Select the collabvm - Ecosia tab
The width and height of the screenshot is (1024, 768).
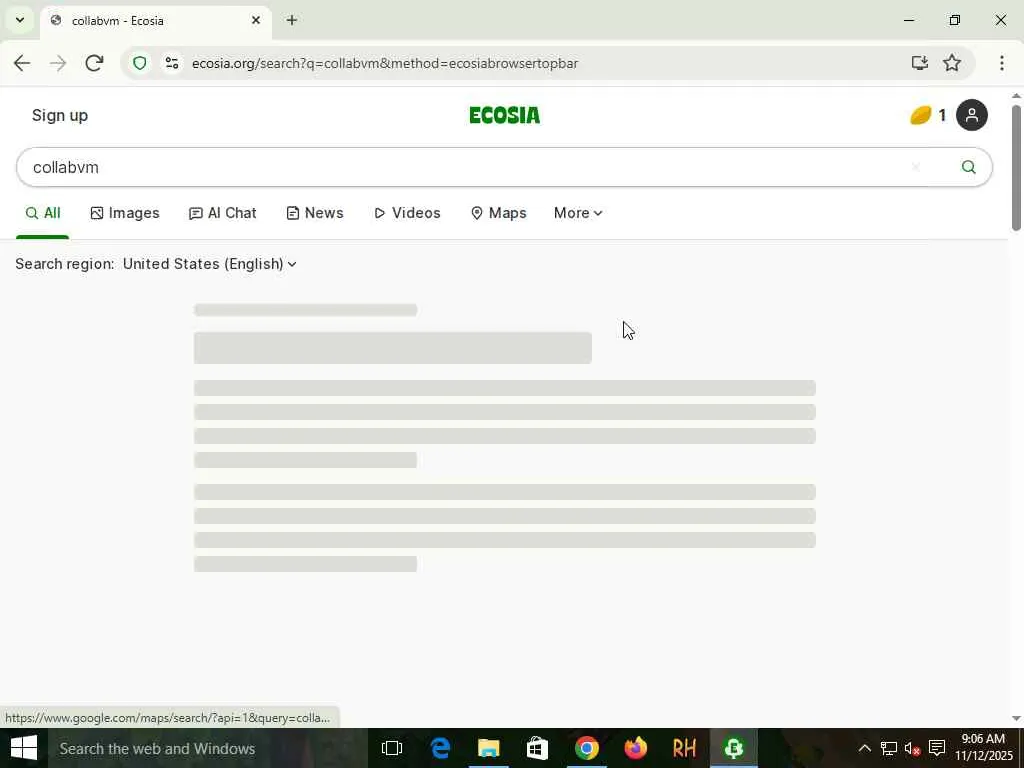(x=155, y=21)
